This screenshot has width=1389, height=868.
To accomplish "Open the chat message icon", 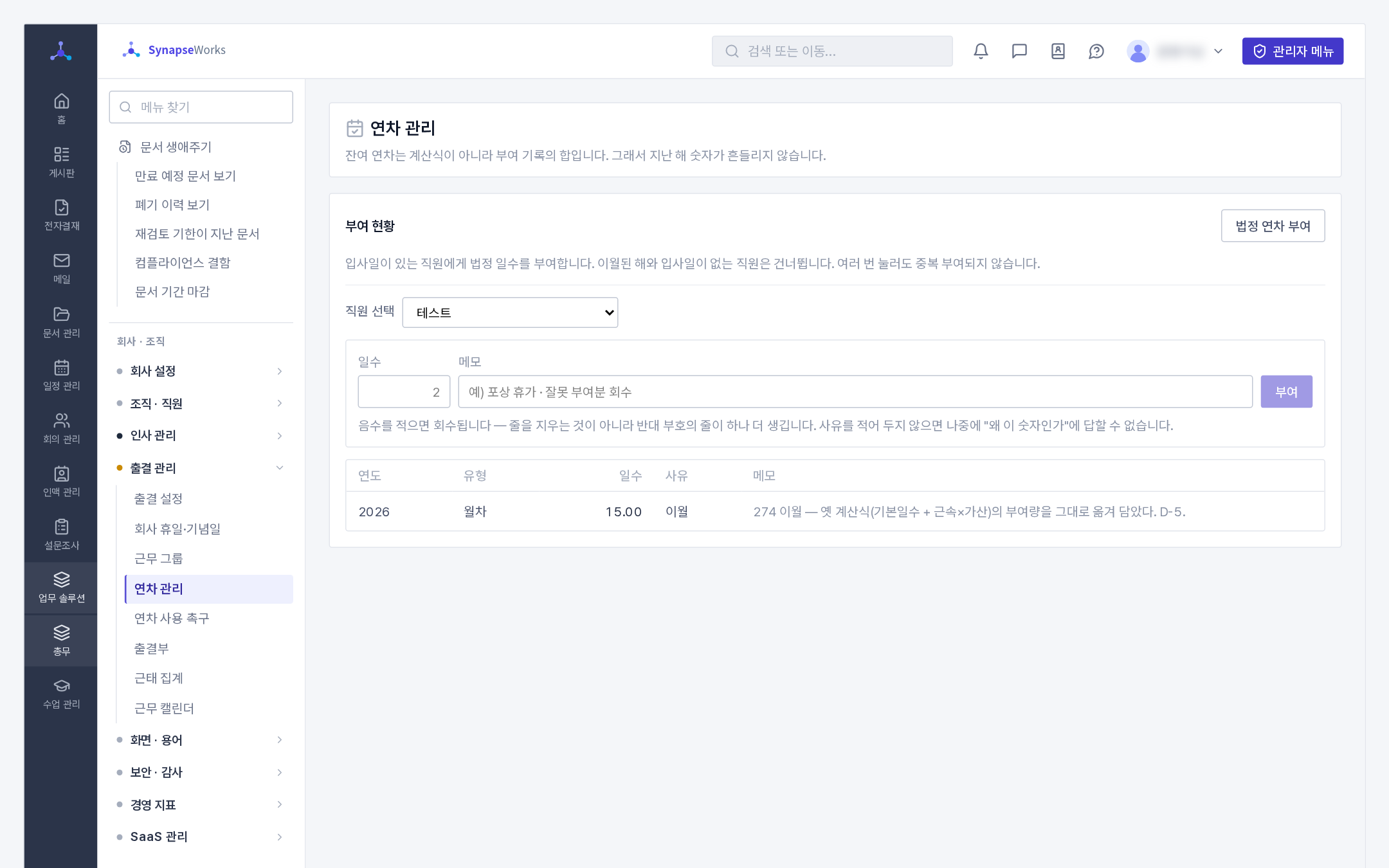I will (1019, 51).
